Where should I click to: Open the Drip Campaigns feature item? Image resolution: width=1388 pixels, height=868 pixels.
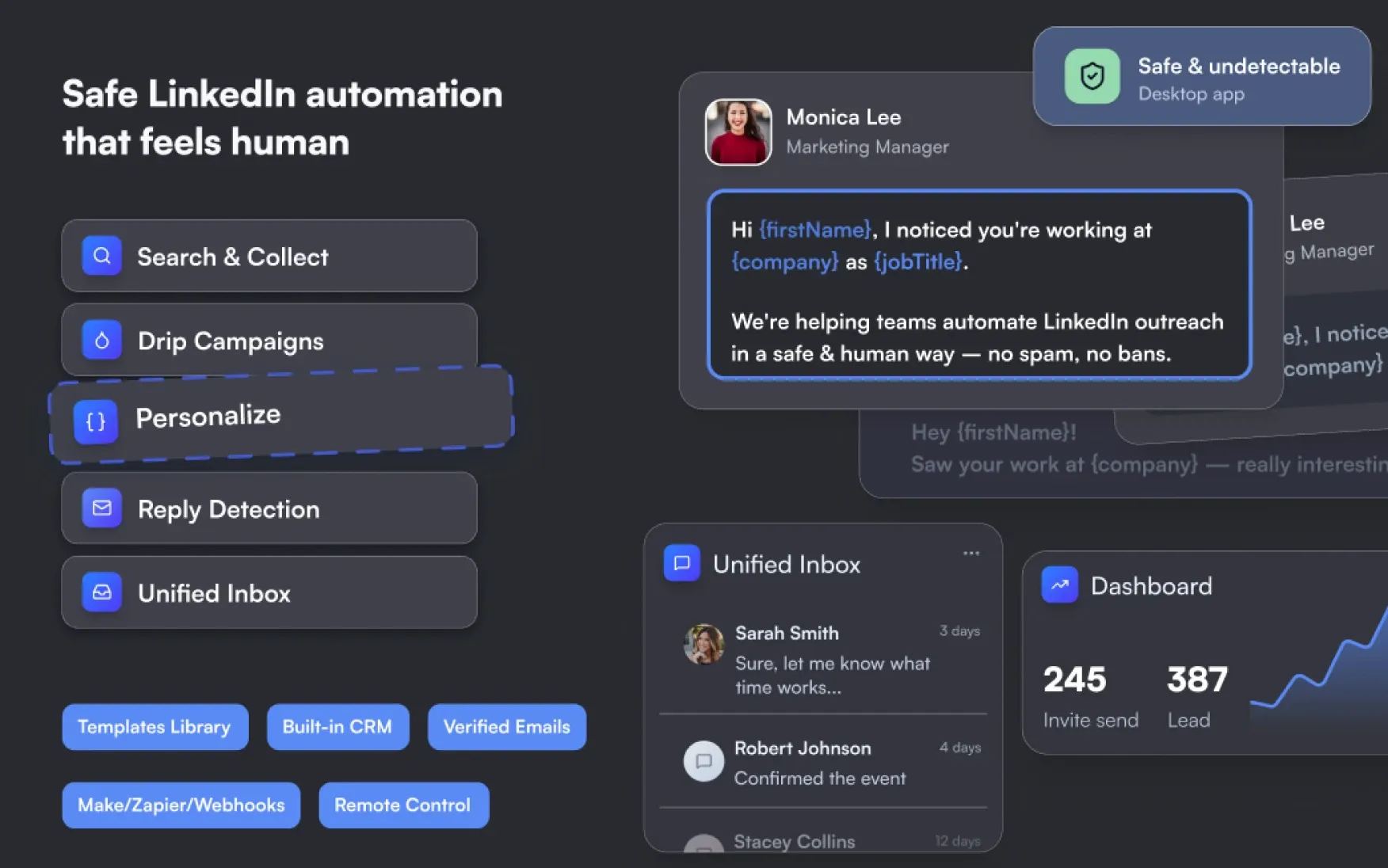coord(269,341)
